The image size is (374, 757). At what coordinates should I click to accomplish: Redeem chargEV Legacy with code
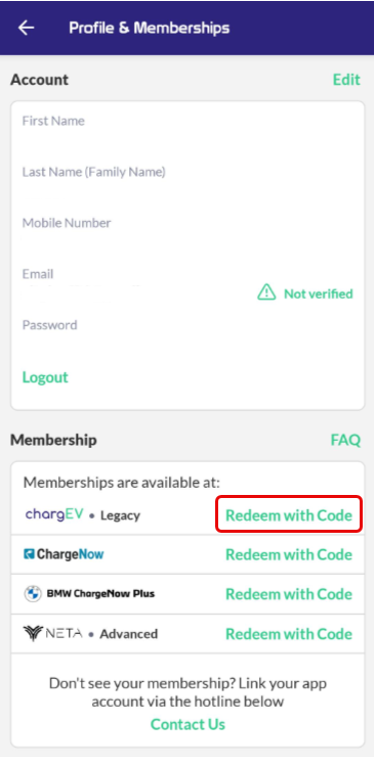tap(289, 515)
